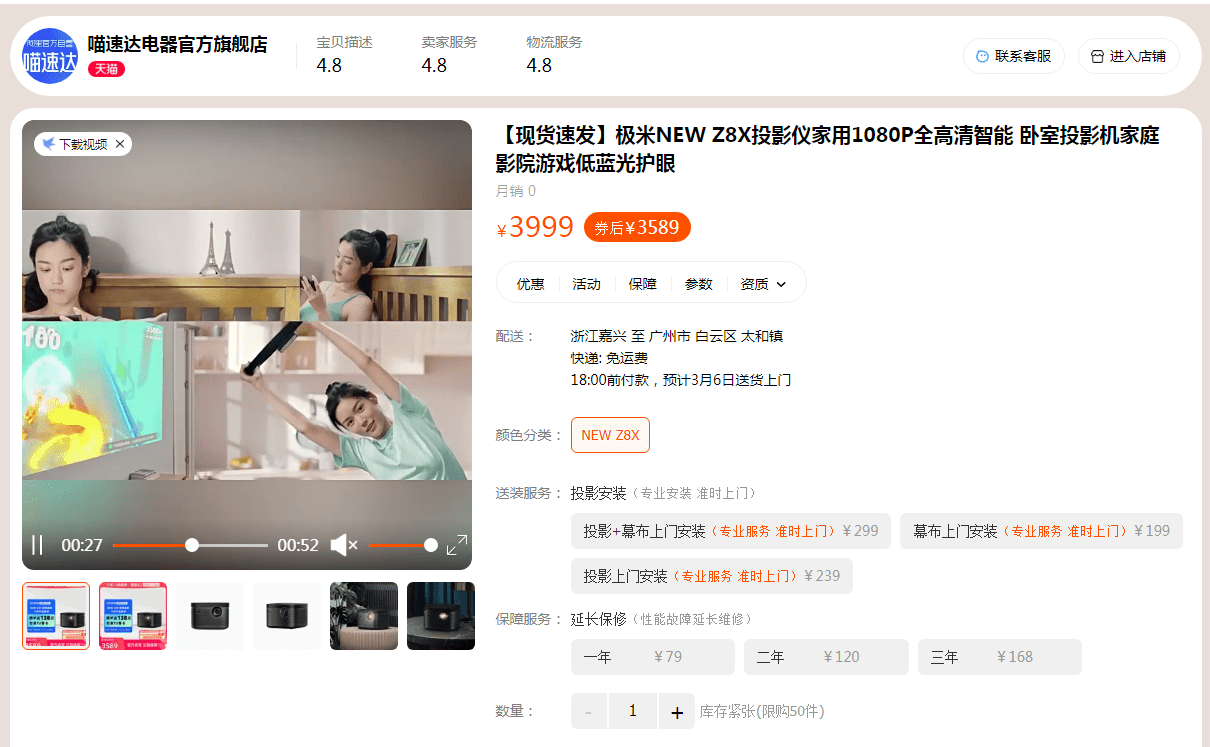Click the 喵速达 store logo
This screenshot has width=1210, height=747.
tap(50, 56)
